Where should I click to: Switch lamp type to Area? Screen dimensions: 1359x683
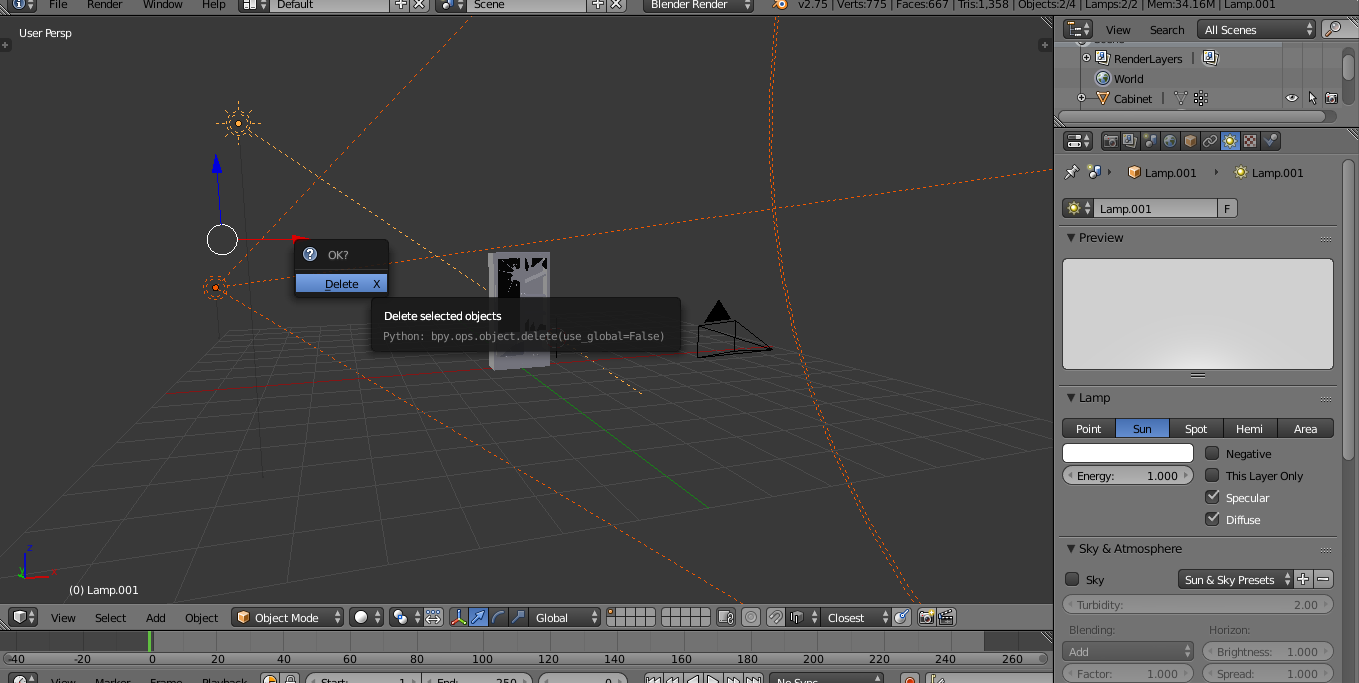click(1306, 428)
